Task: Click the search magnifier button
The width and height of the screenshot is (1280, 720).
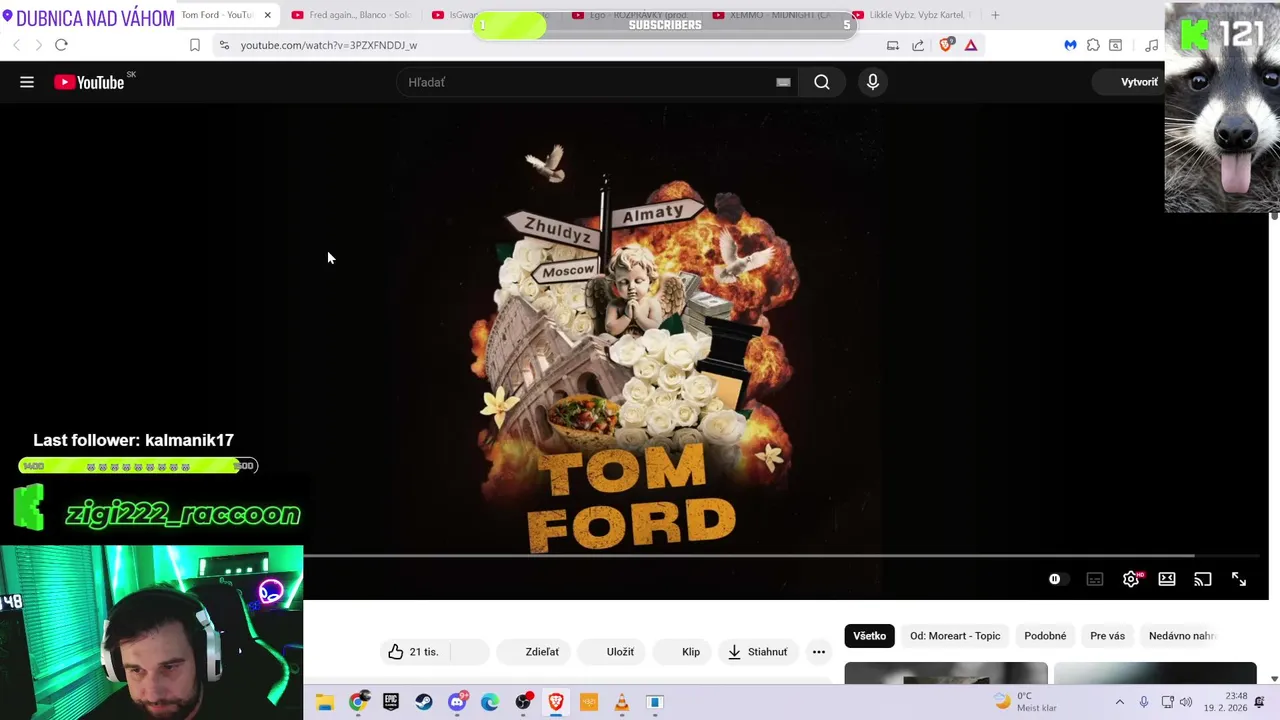Action: (822, 82)
